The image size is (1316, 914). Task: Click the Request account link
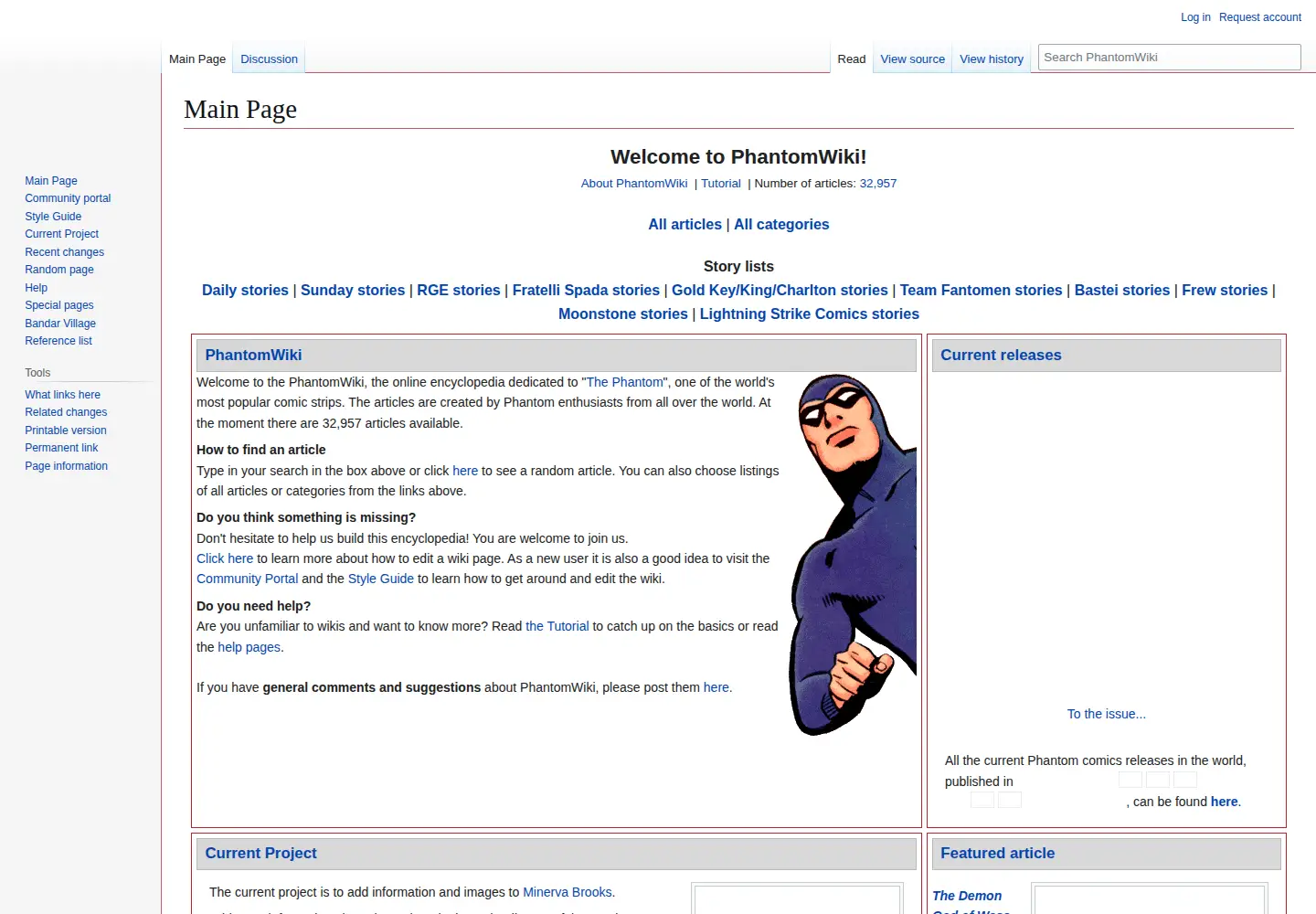[x=1259, y=17]
